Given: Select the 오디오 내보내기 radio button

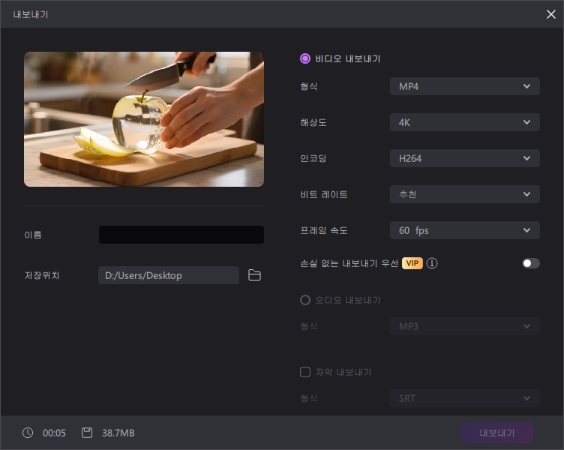Looking at the screenshot, I should pos(305,300).
